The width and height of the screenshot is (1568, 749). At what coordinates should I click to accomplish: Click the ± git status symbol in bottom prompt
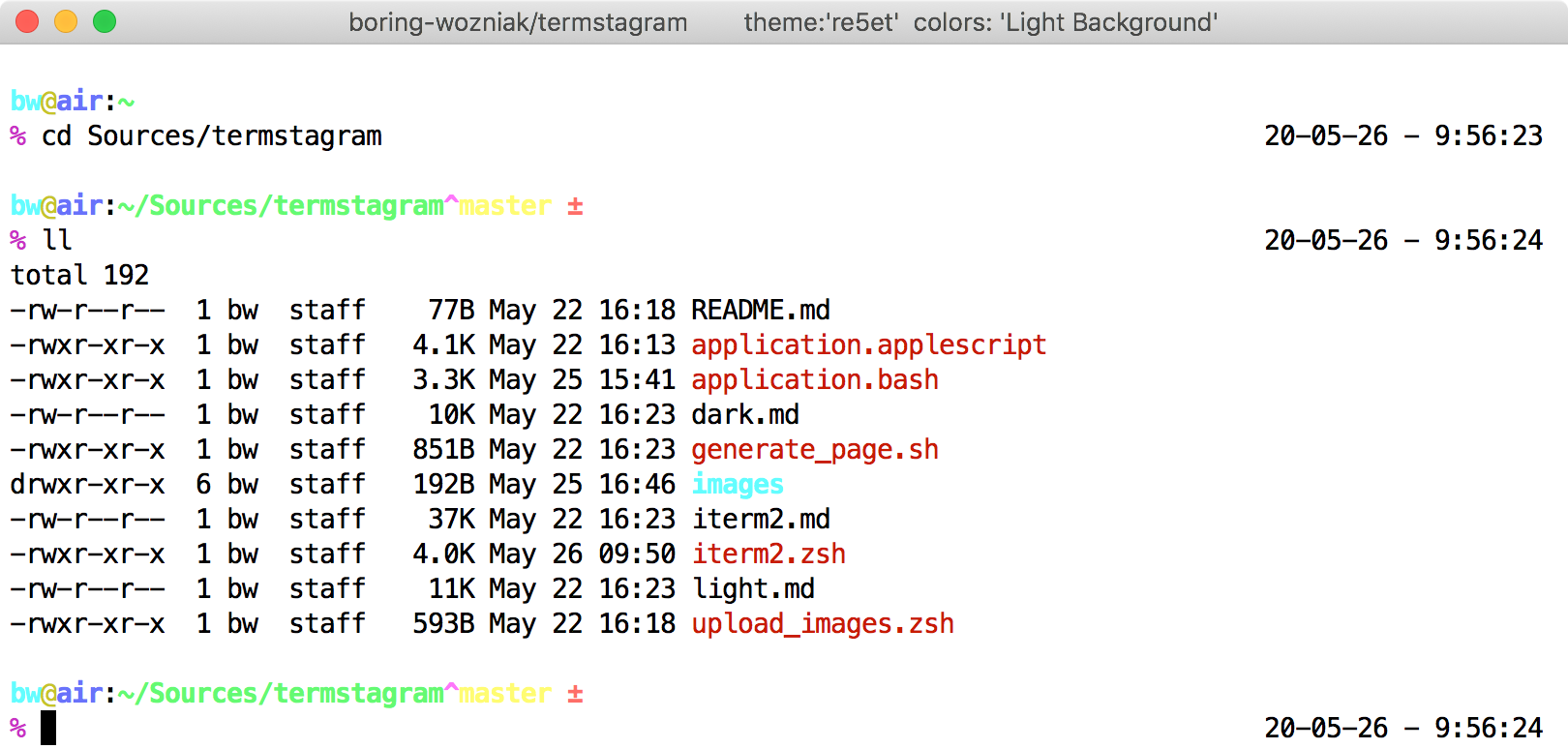pos(575,693)
